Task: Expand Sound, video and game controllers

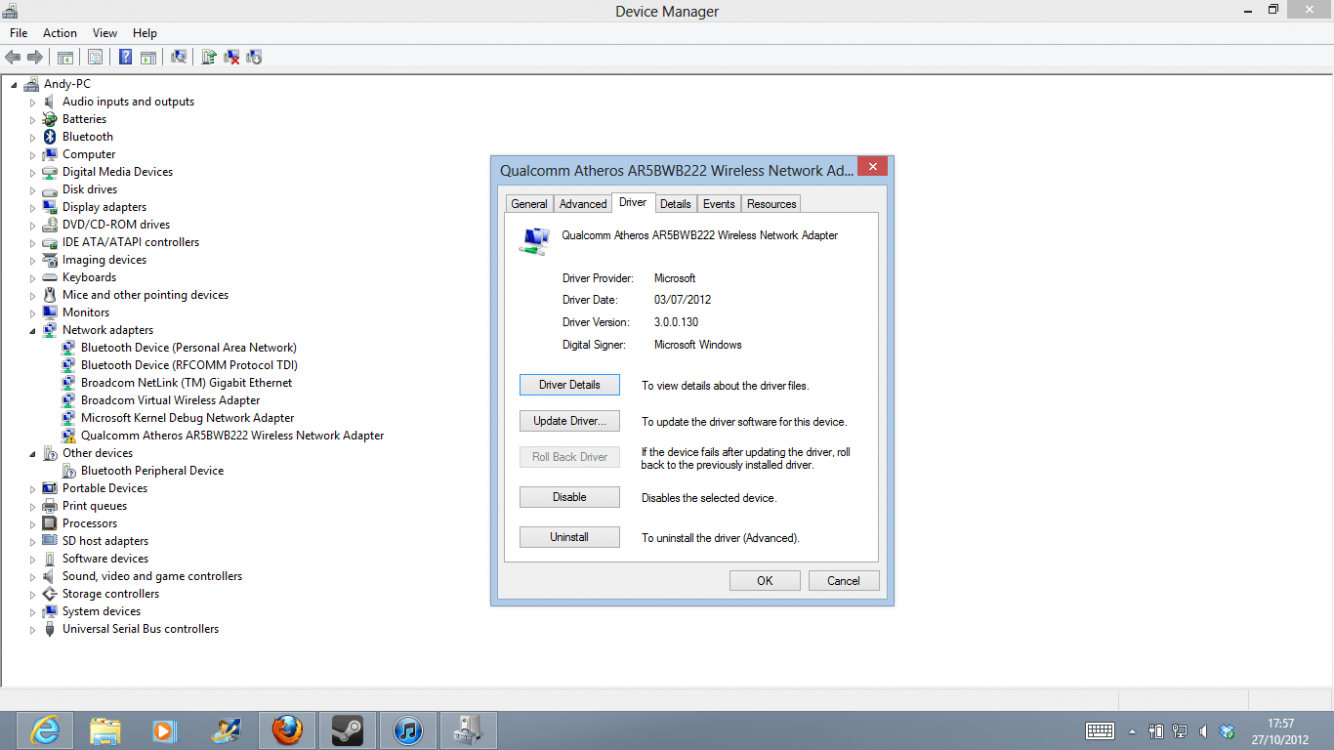Action: pyautogui.click(x=32, y=577)
